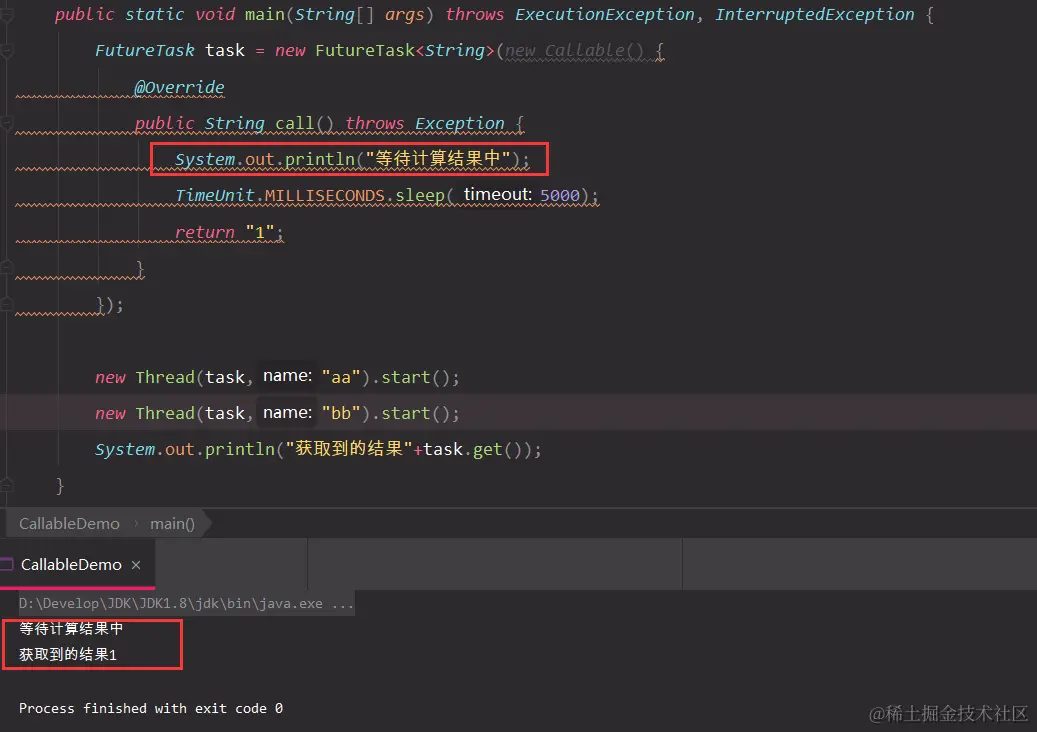The width and height of the screenshot is (1037, 732).
Task: Collapse the code fold at FutureTask task line
Action: [x=7, y=50]
